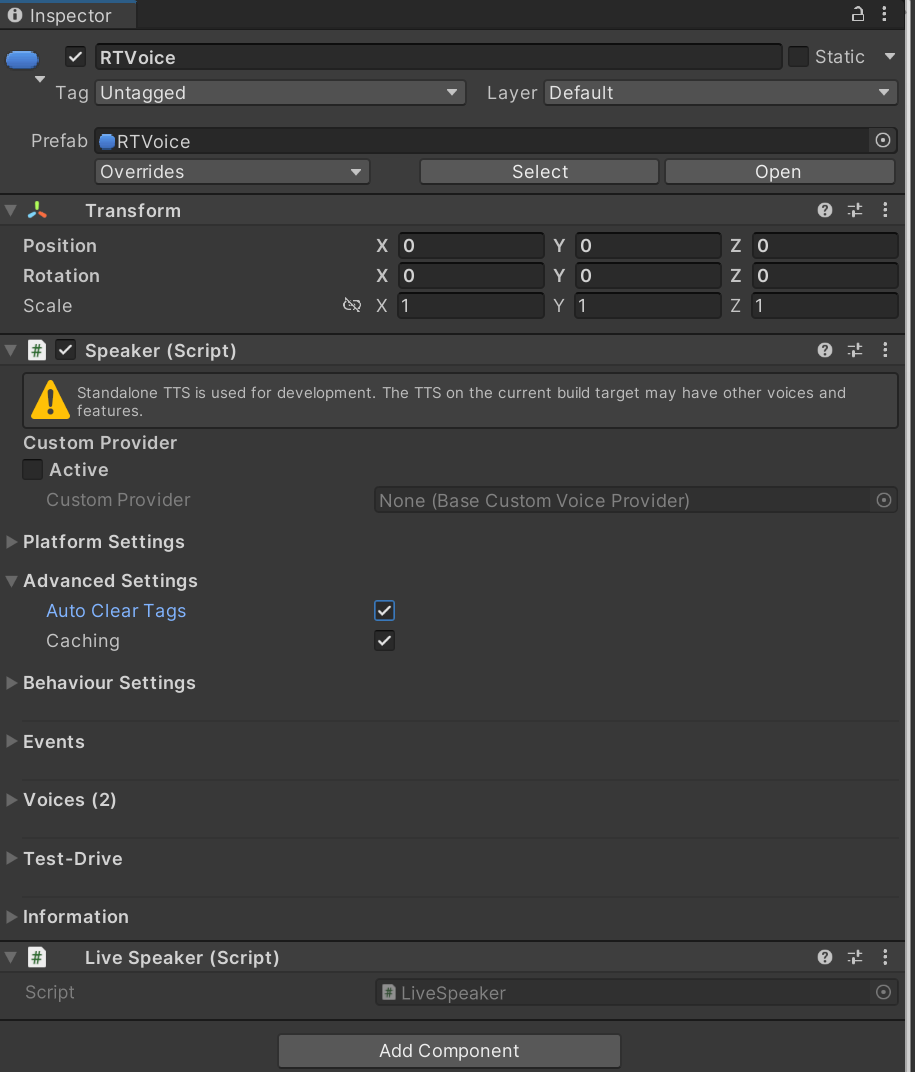The image size is (915, 1072).
Task: Open Live Speaker three-dot menu
Action: point(885,957)
